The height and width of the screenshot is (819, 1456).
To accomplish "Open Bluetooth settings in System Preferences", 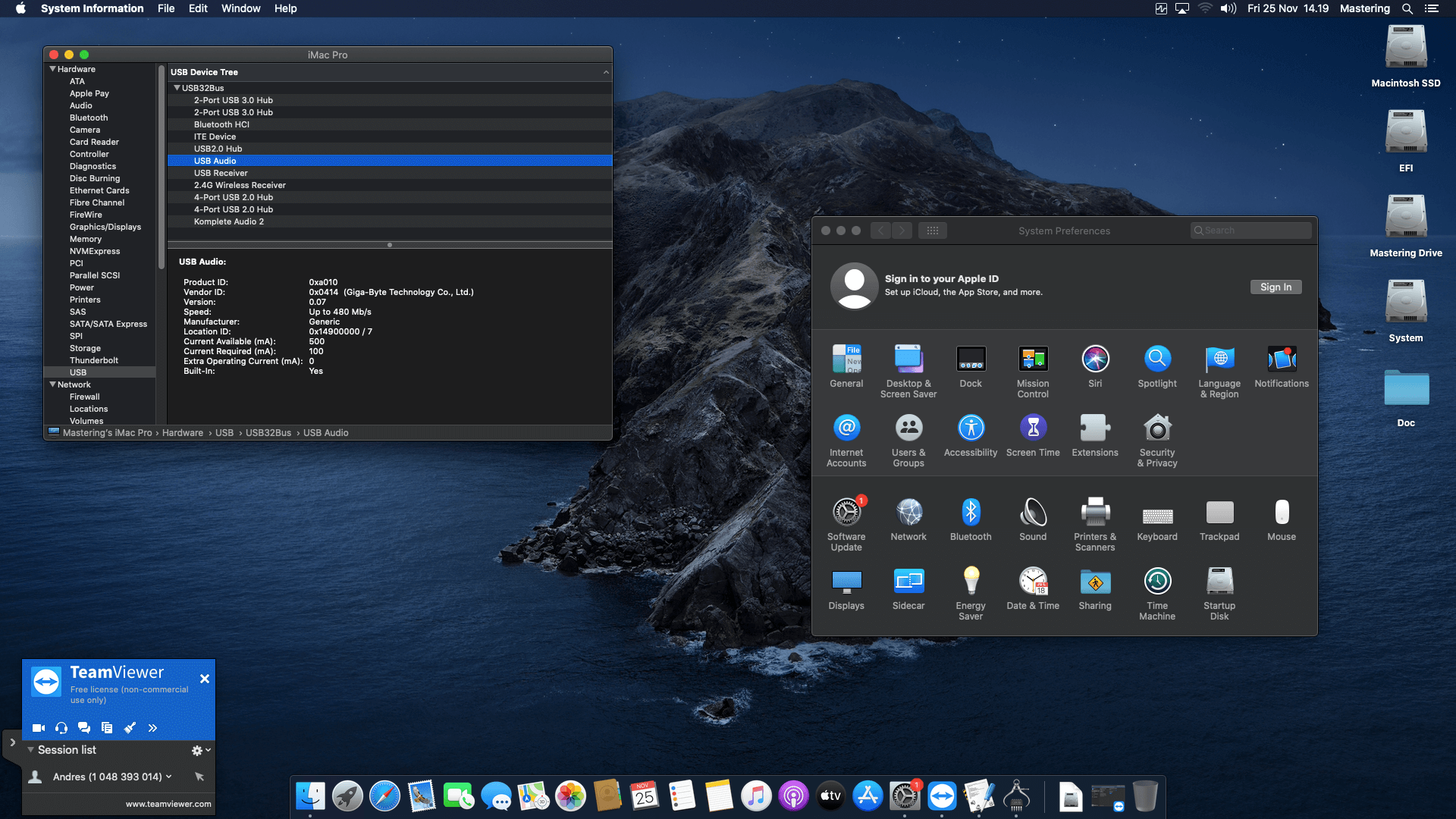I will click(970, 513).
